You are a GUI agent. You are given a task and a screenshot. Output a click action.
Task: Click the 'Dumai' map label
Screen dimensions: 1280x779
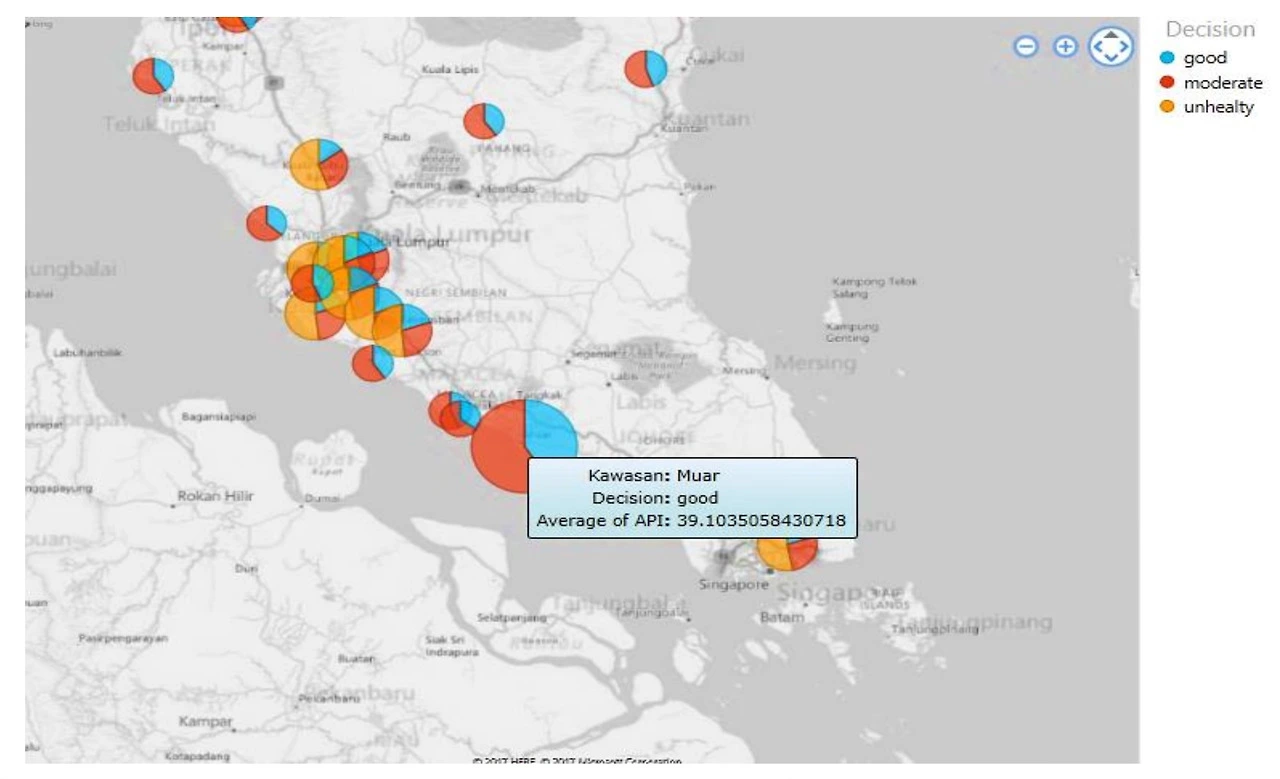click(x=322, y=497)
